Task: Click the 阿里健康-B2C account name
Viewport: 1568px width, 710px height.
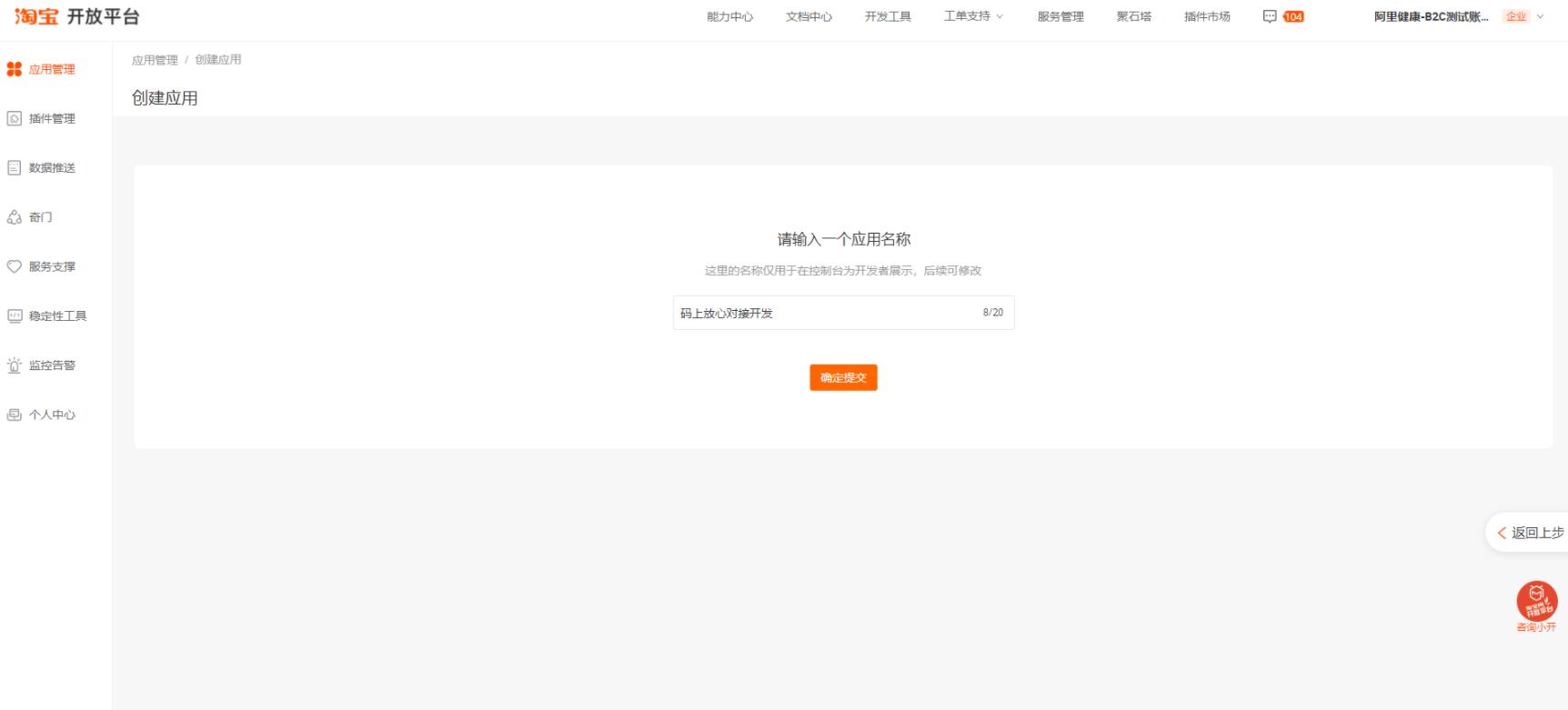Action: tap(1431, 16)
